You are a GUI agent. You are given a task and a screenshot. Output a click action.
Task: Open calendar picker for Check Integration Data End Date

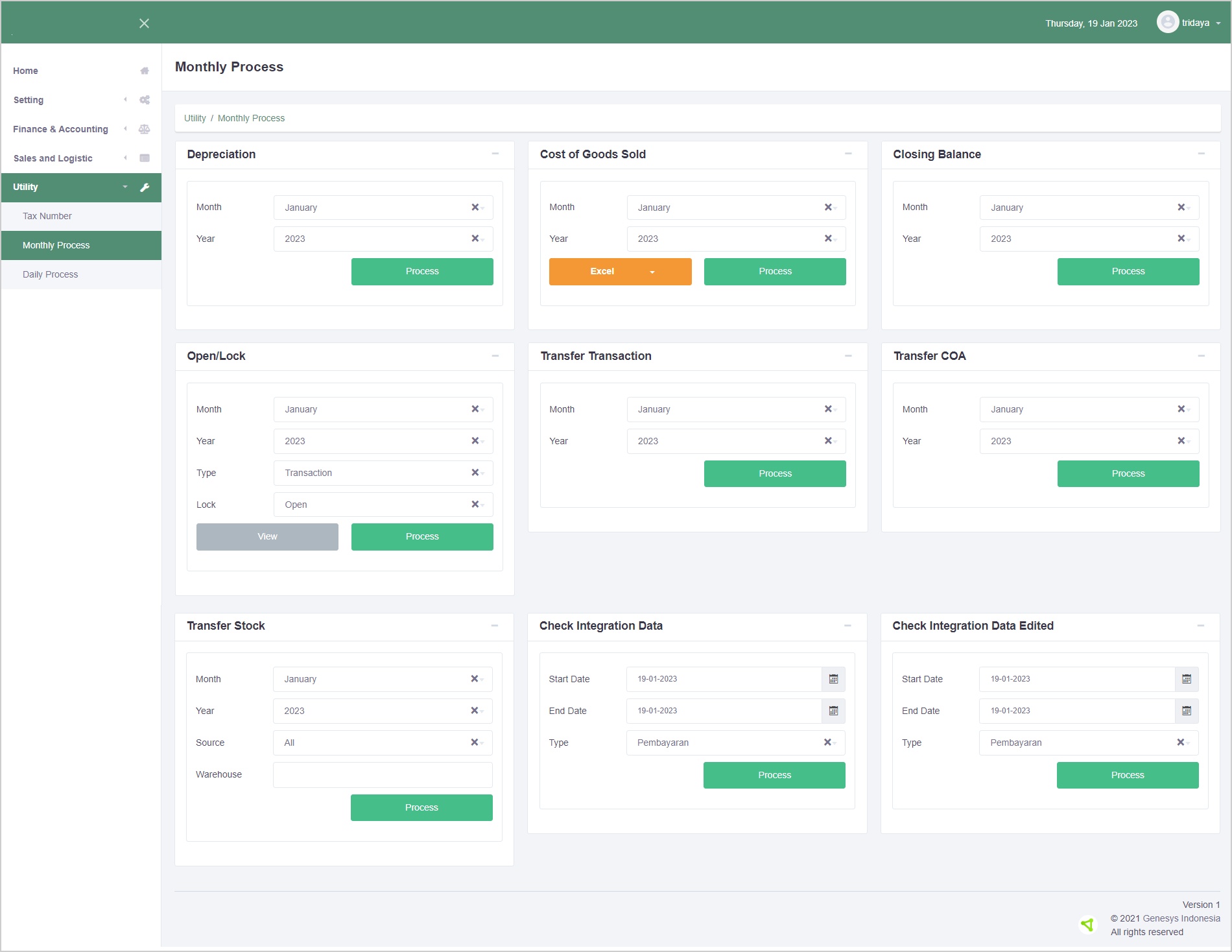click(x=833, y=711)
